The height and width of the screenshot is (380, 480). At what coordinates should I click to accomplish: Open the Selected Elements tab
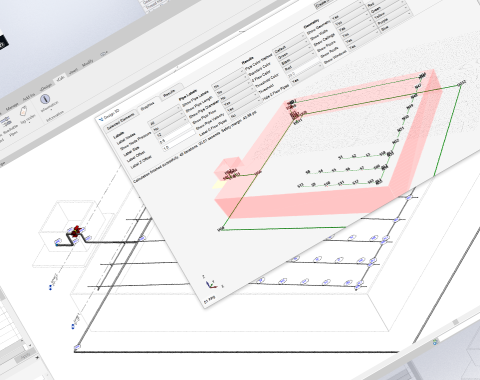tap(121, 122)
